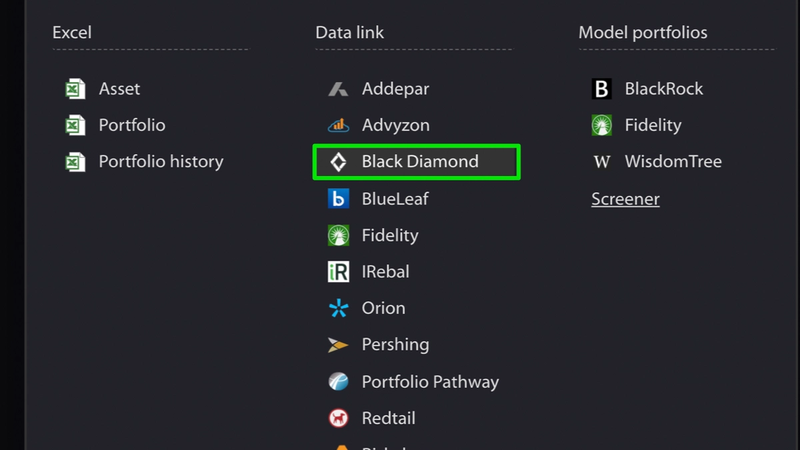
Task: Choose the Pershing data link
Action: (395, 345)
